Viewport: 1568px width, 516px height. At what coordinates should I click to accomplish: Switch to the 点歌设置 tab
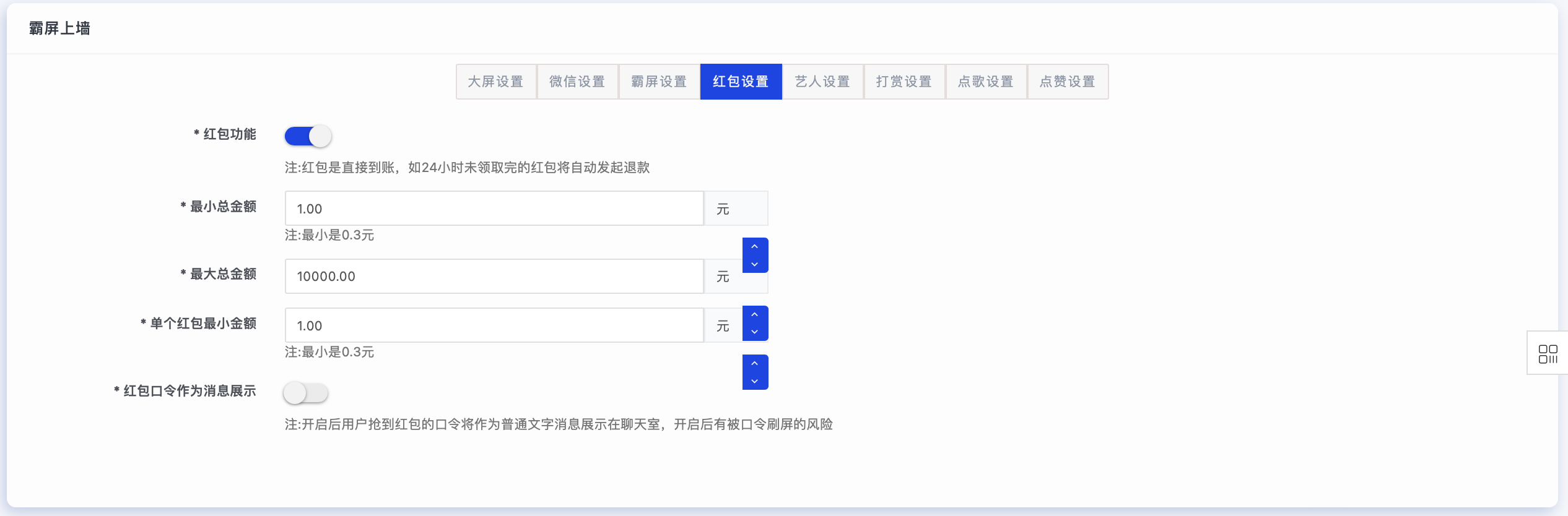(x=987, y=82)
